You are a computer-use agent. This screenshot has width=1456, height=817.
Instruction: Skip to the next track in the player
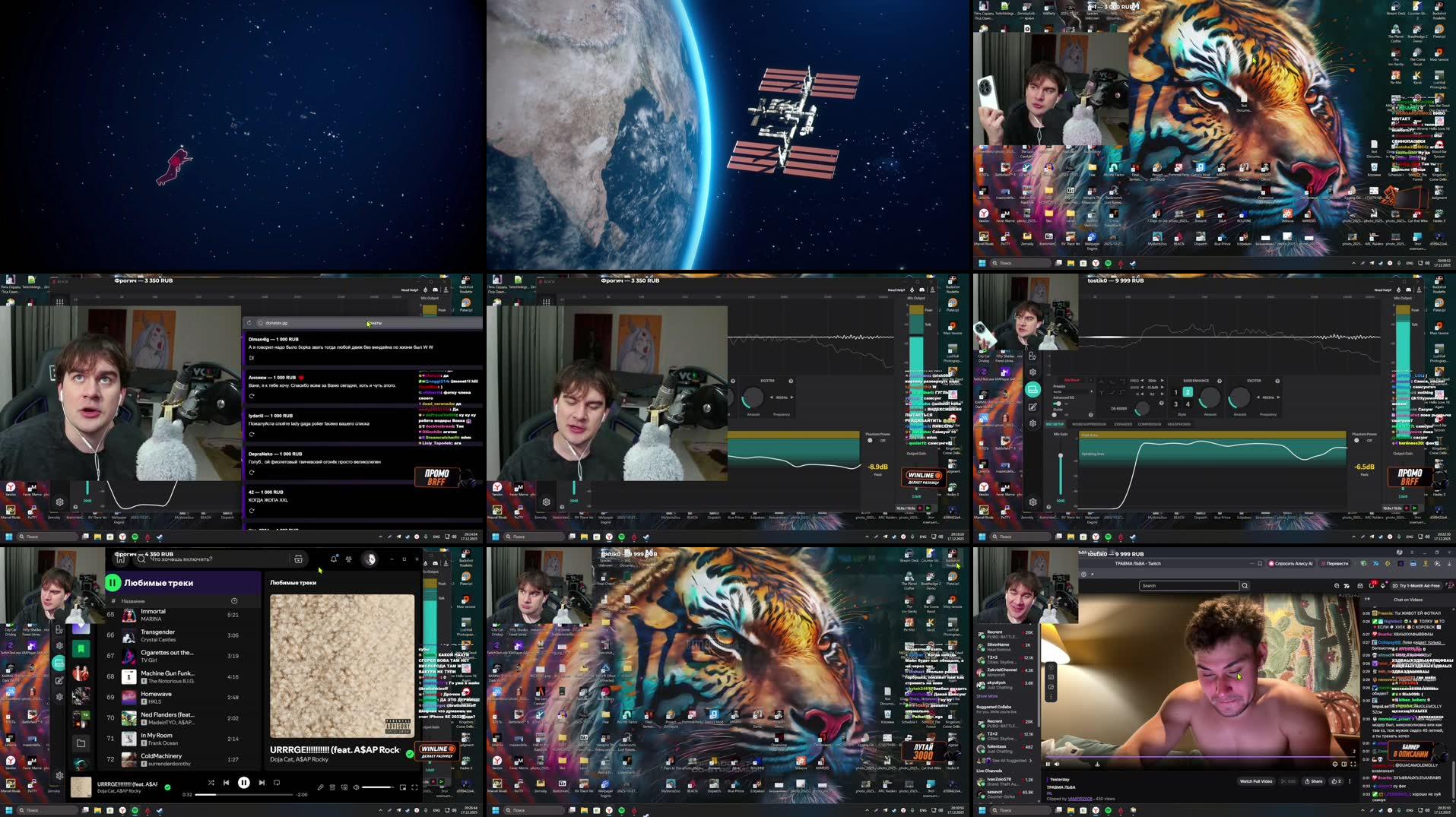pyautogui.click(x=262, y=784)
